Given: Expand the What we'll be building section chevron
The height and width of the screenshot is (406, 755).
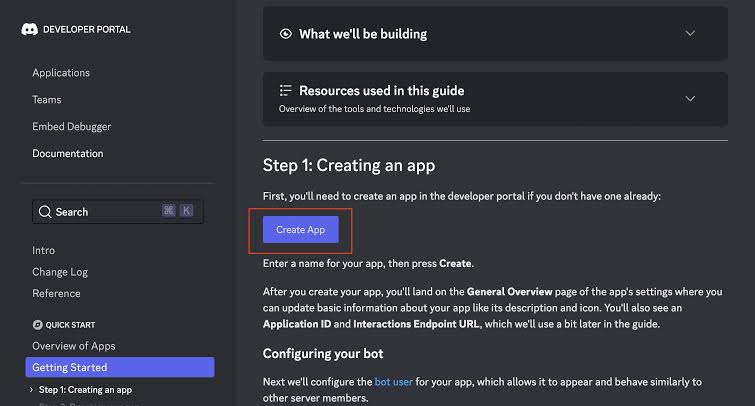Looking at the screenshot, I should 690,33.
